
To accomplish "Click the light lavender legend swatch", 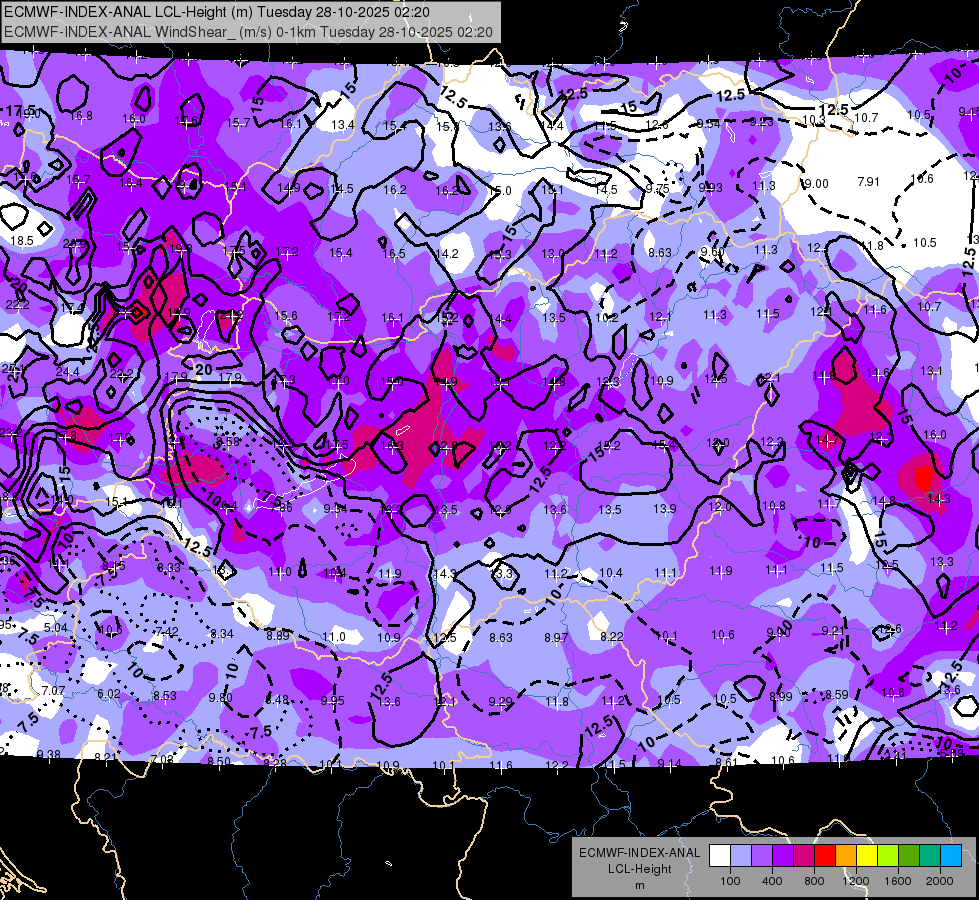I will point(740,856).
